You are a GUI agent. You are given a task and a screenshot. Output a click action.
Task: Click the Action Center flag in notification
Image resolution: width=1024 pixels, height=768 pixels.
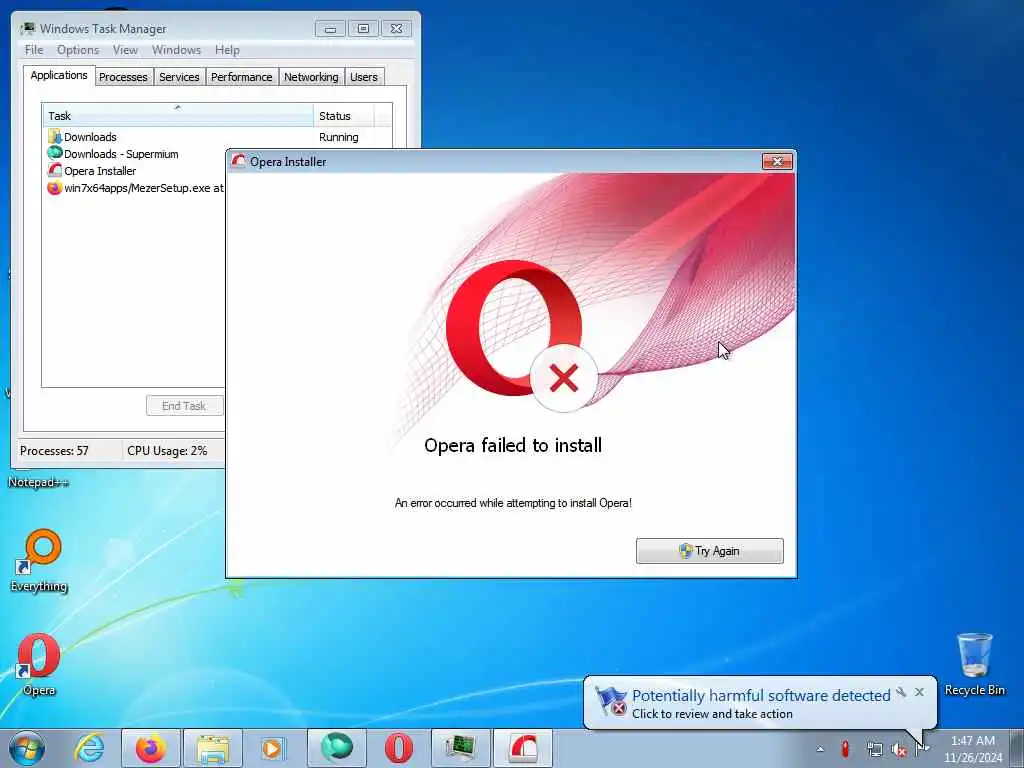(x=611, y=701)
